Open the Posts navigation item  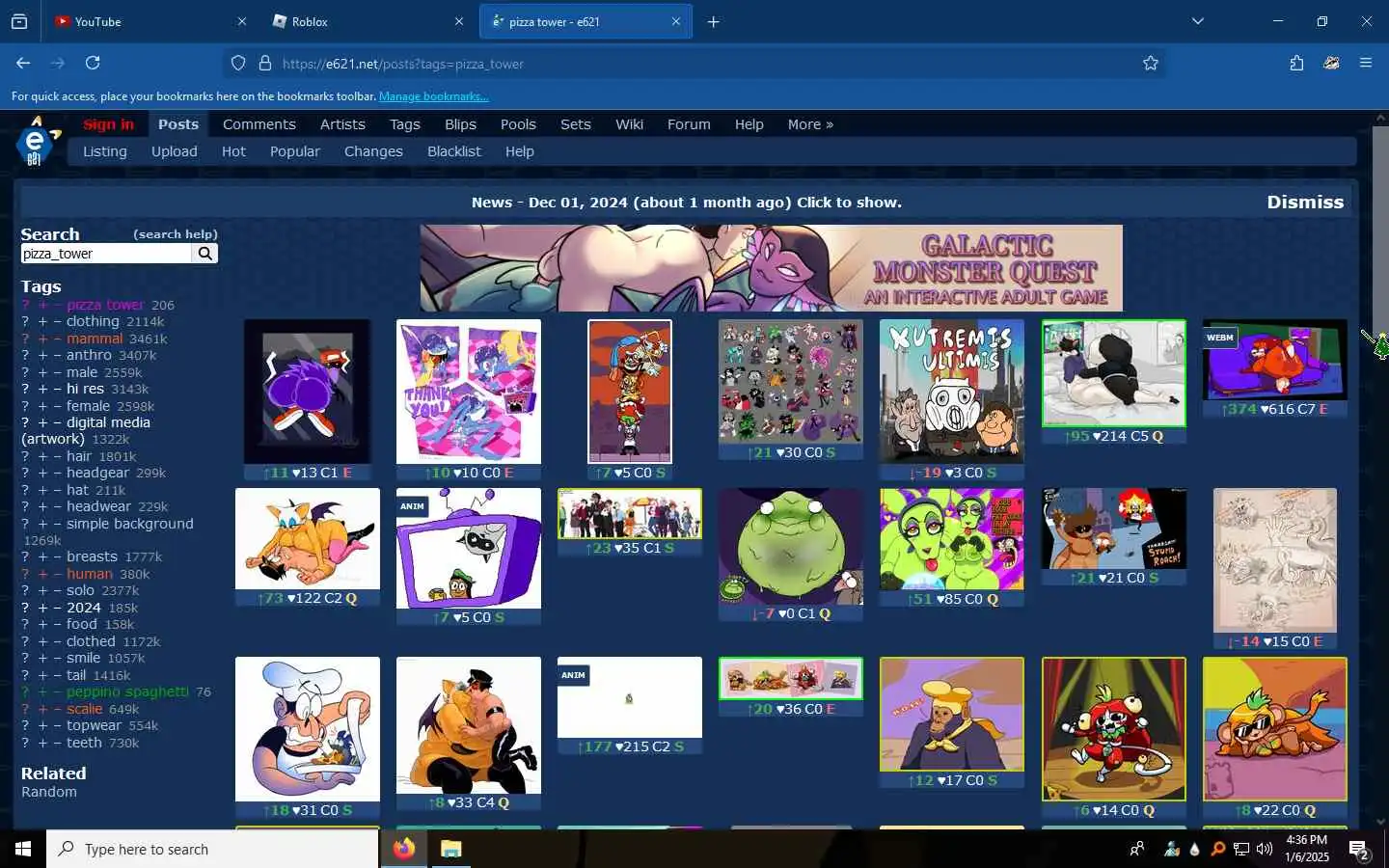point(178,124)
